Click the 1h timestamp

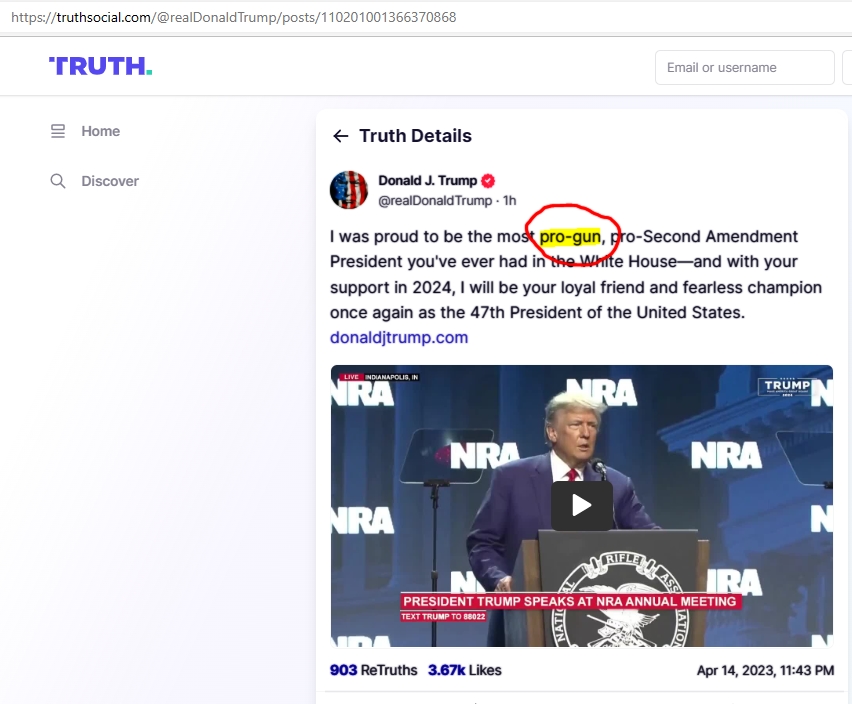(510, 200)
